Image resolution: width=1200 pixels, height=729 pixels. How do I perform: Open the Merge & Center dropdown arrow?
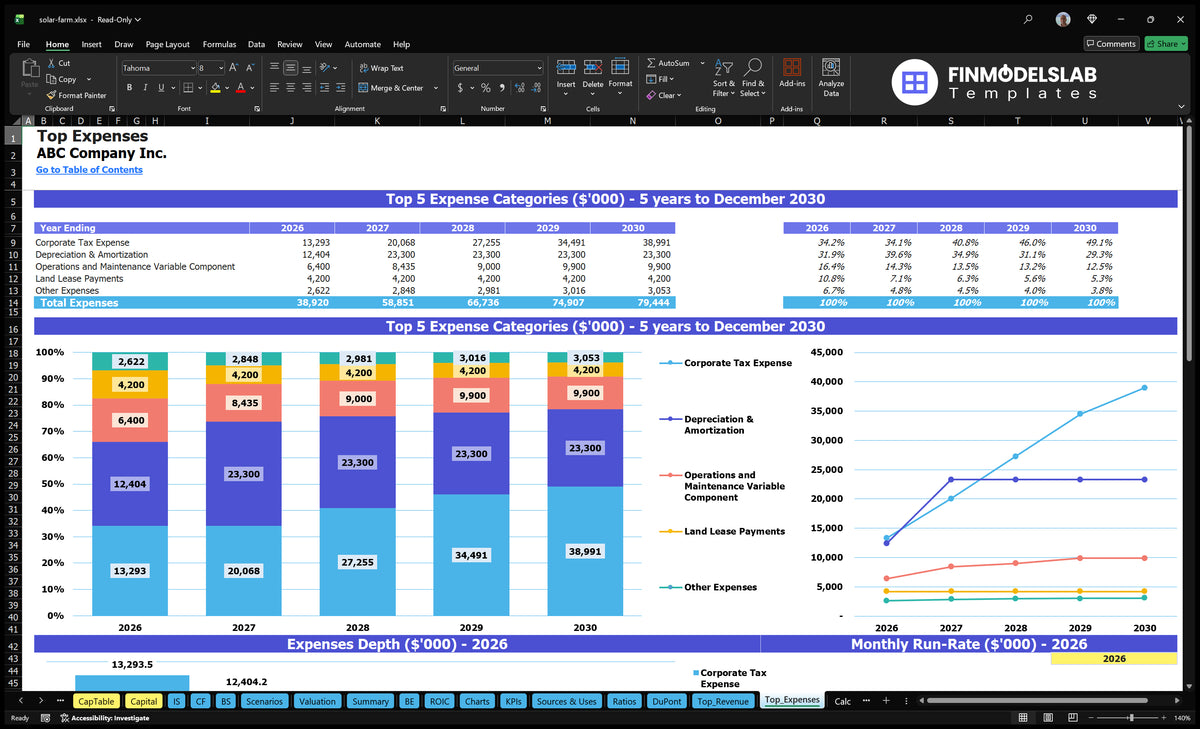click(436, 88)
